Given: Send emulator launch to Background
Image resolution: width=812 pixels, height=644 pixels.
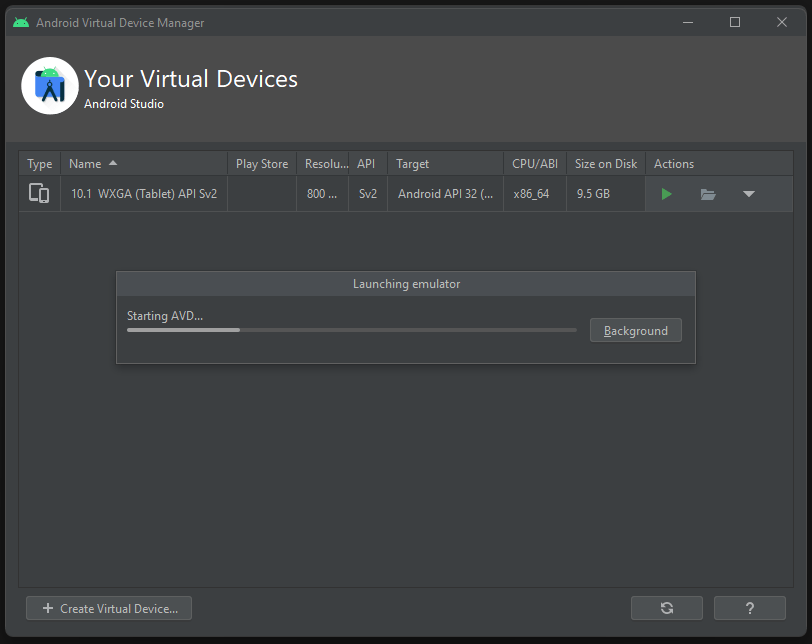Looking at the screenshot, I should [636, 330].
